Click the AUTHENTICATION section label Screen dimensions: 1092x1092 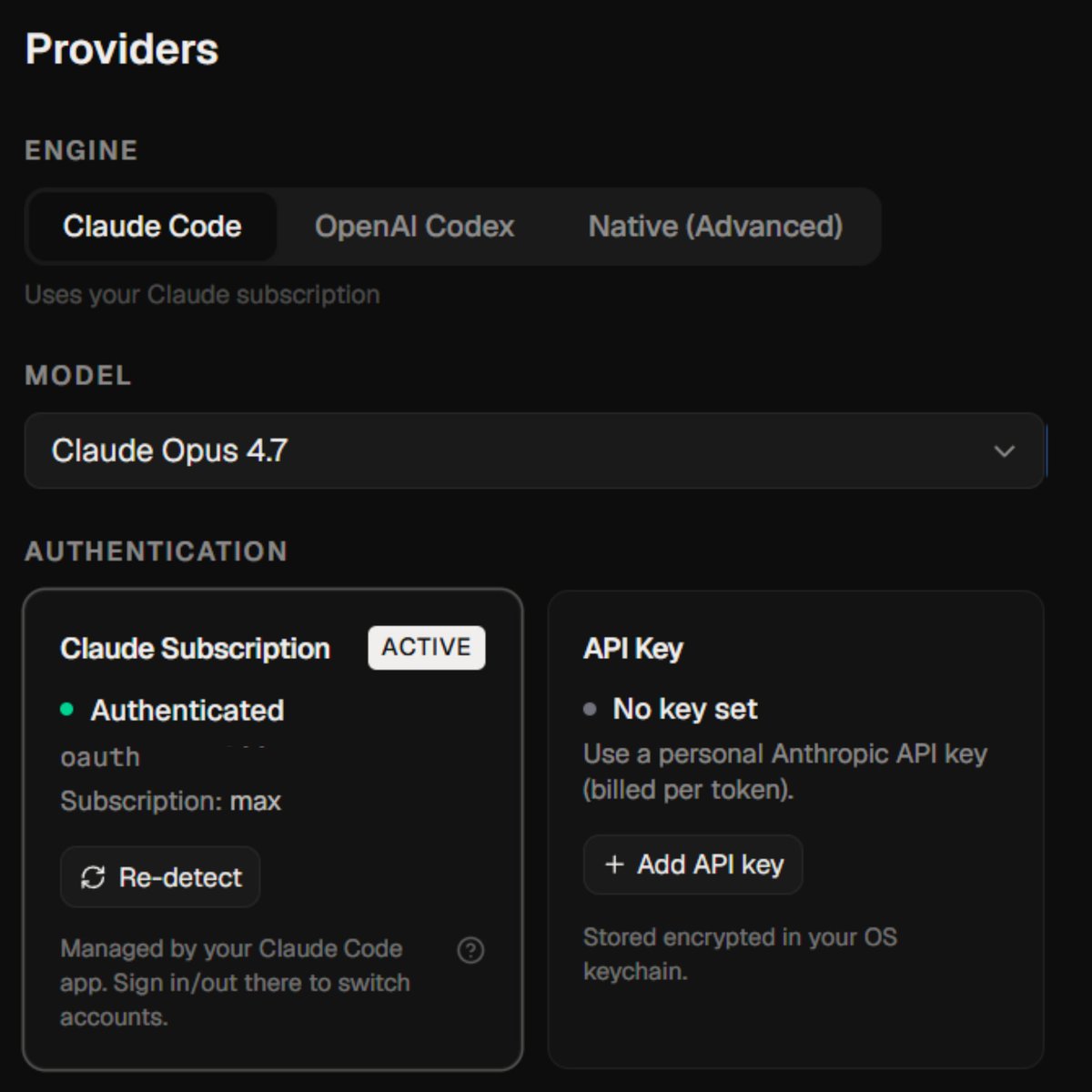[x=157, y=551]
